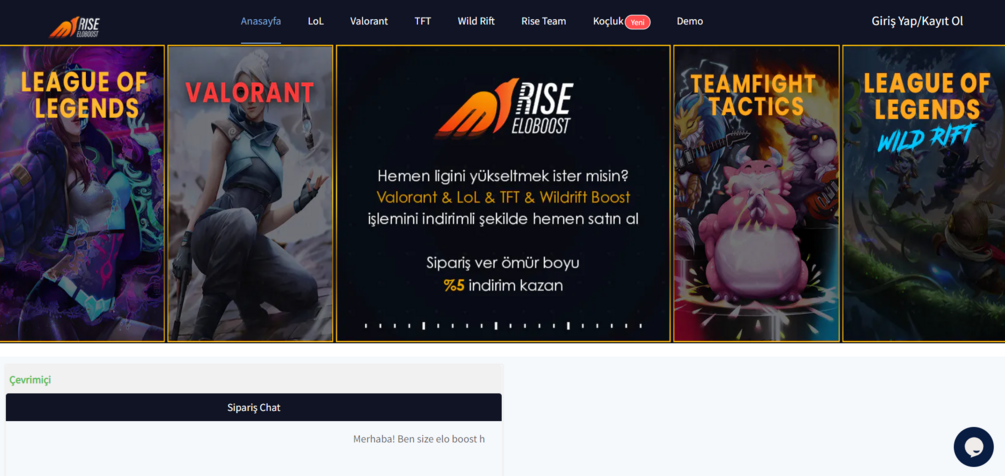Click the 'Merhaba! Ben size elo boost h' message

[x=419, y=439]
